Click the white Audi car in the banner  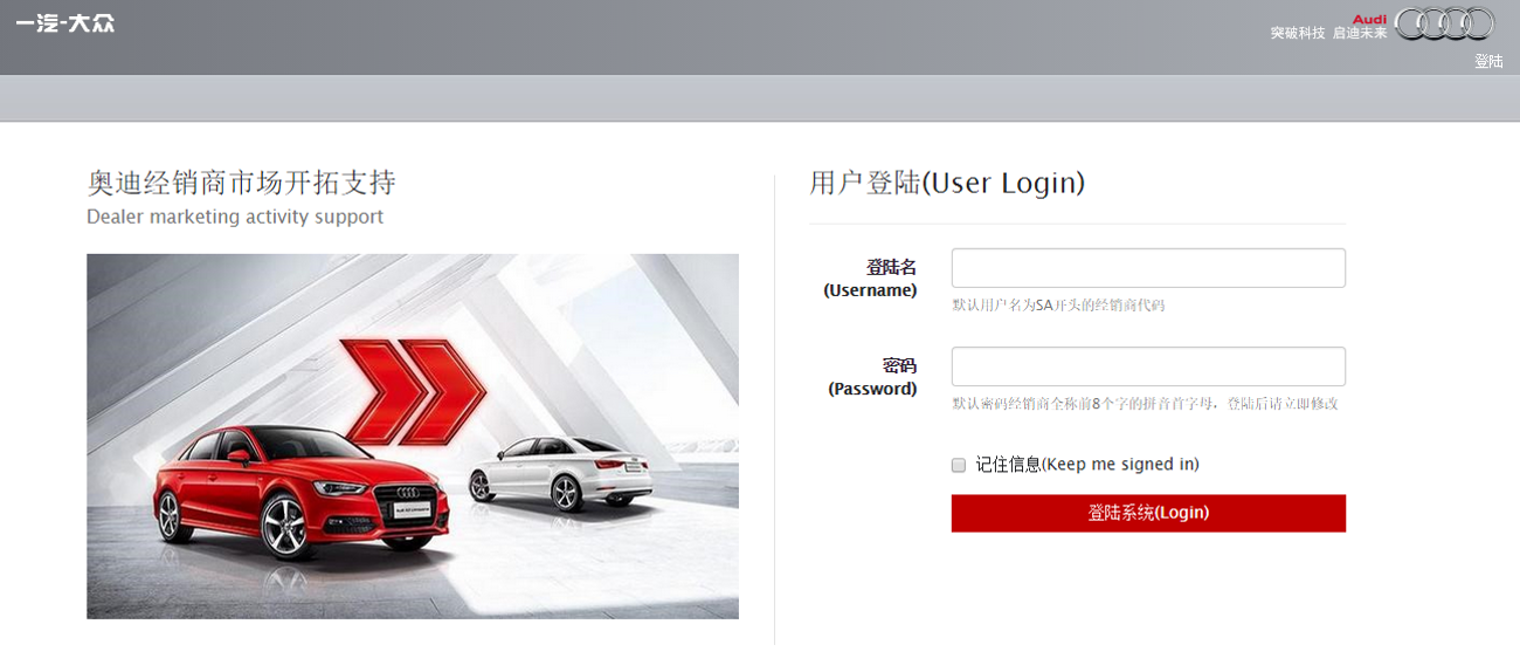click(560, 473)
